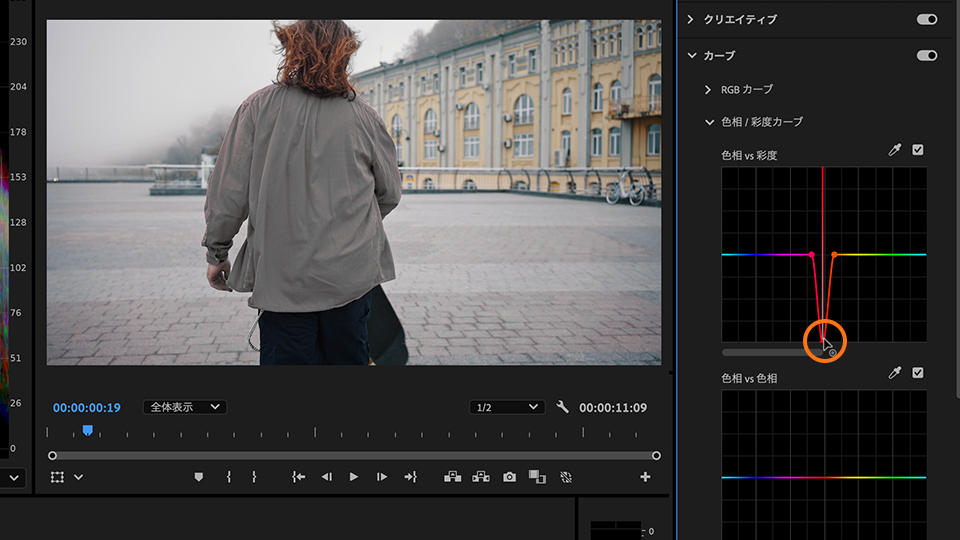Click the scrollbar under the 色相 vs 彩度 curve
Image resolution: width=960 pixels, height=540 pixels.
770,352
